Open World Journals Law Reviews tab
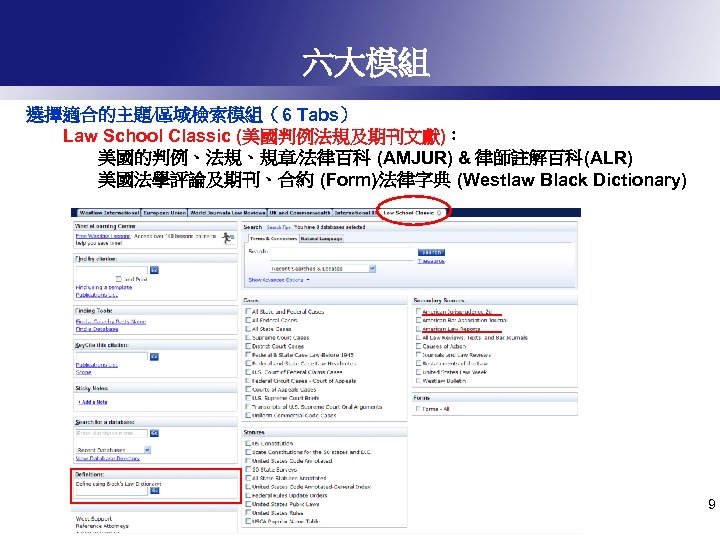This screenshot has height=540, width=720. click(228, 213)
